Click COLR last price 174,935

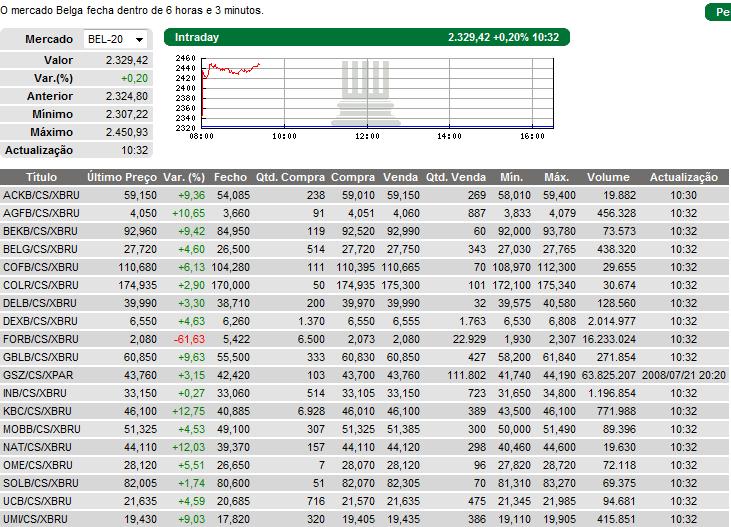(138, 285)
